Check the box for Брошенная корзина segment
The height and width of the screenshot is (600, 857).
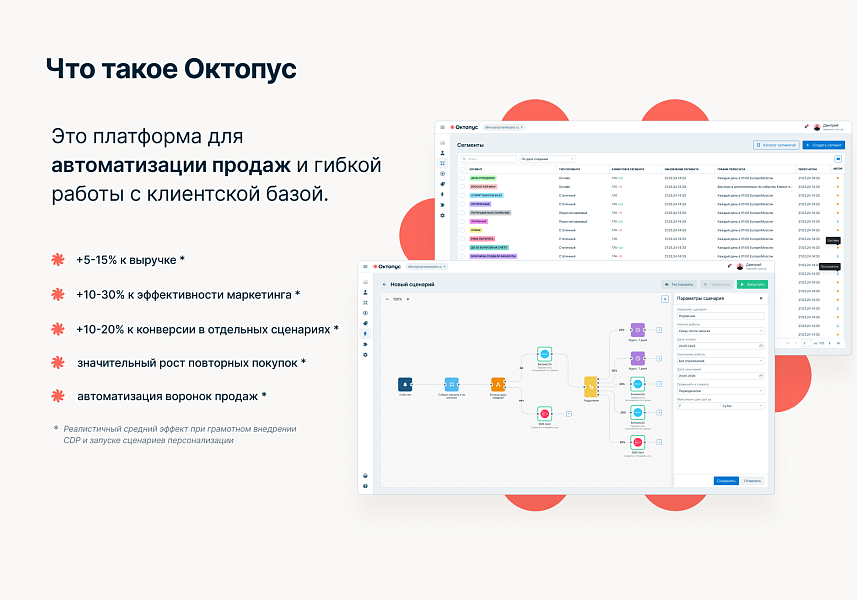point(462,186)
